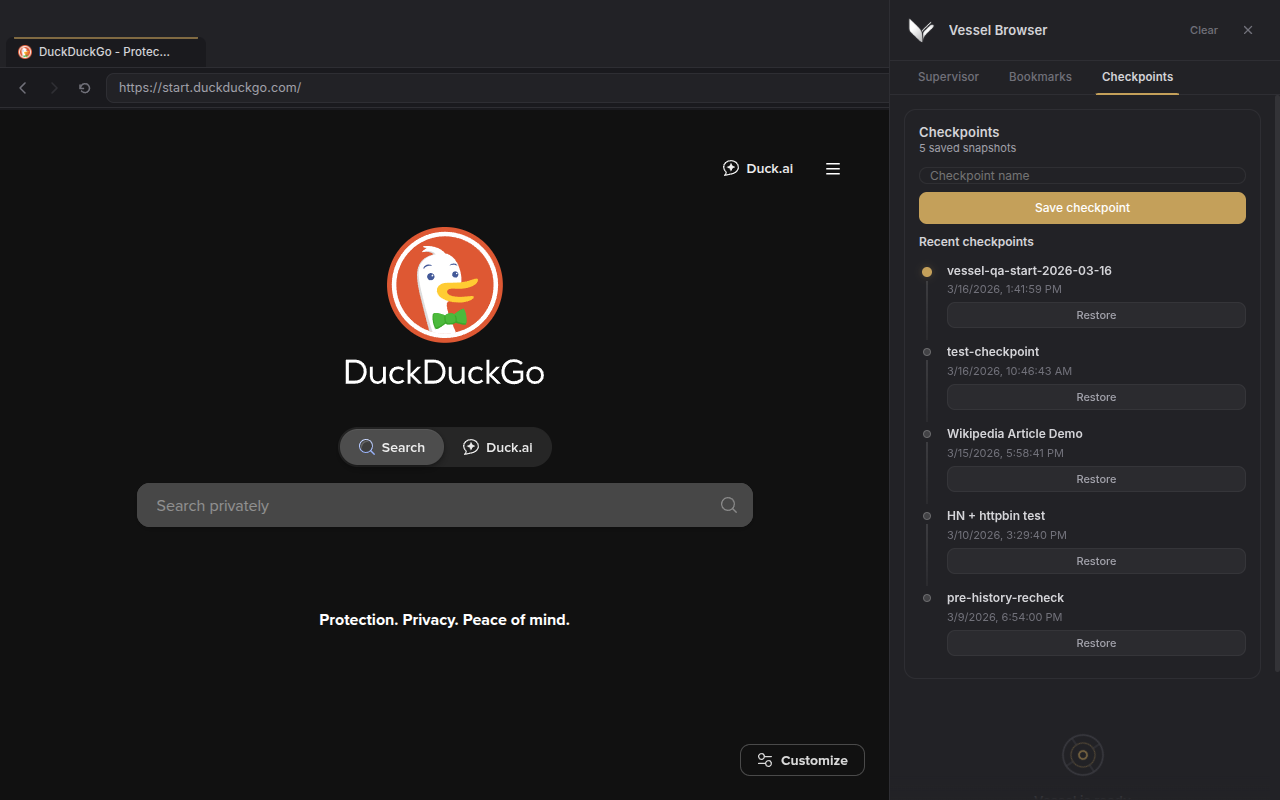The image size is (1280, 800).
Task: Click the DuckDuckGo favicon on the browser tab
Action: tap(25, 52)
